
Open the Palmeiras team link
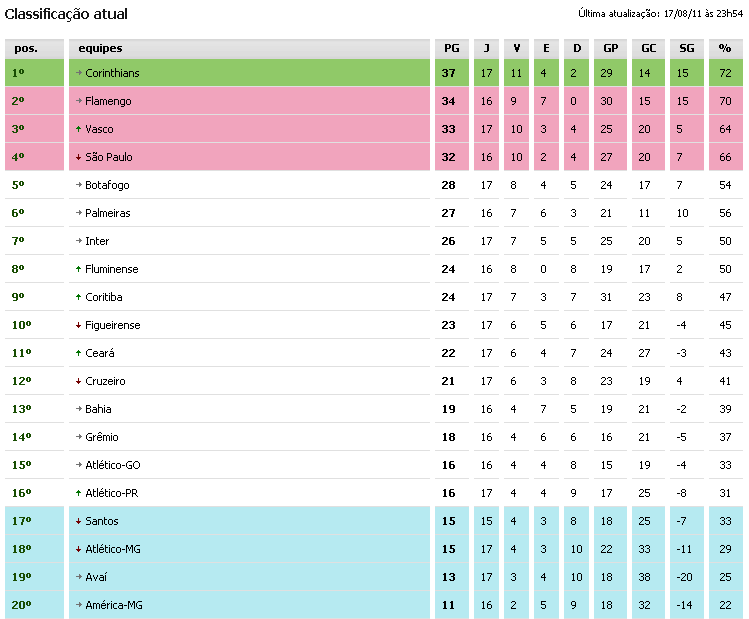click(x=108, y=213)
